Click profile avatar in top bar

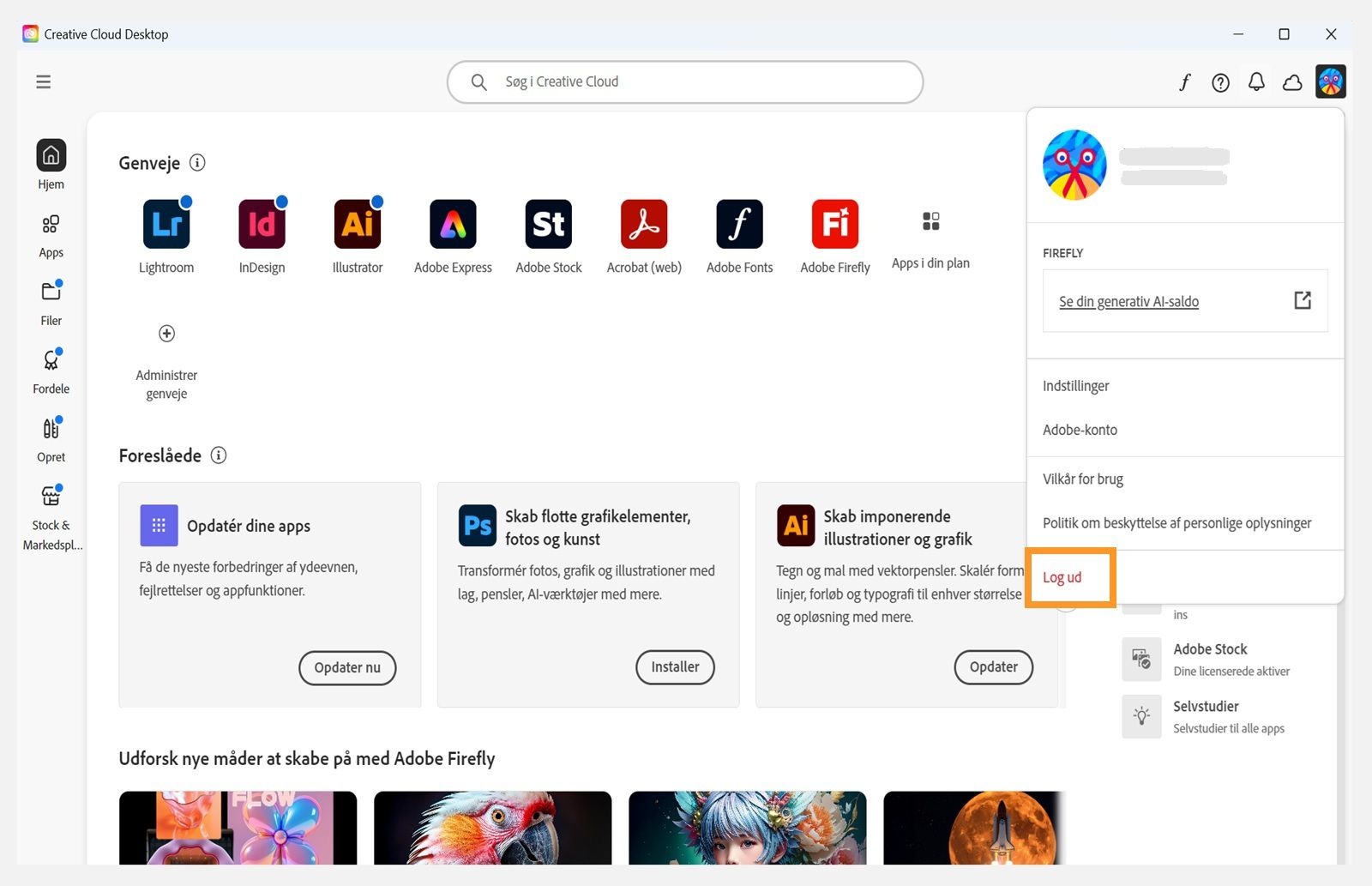pyautogui.click(x=1331, y=82)
